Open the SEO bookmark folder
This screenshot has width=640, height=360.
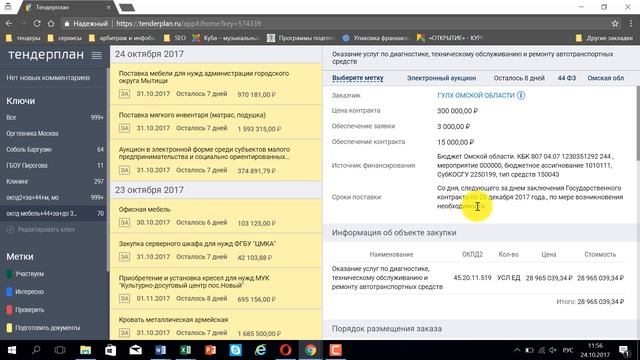175,38
